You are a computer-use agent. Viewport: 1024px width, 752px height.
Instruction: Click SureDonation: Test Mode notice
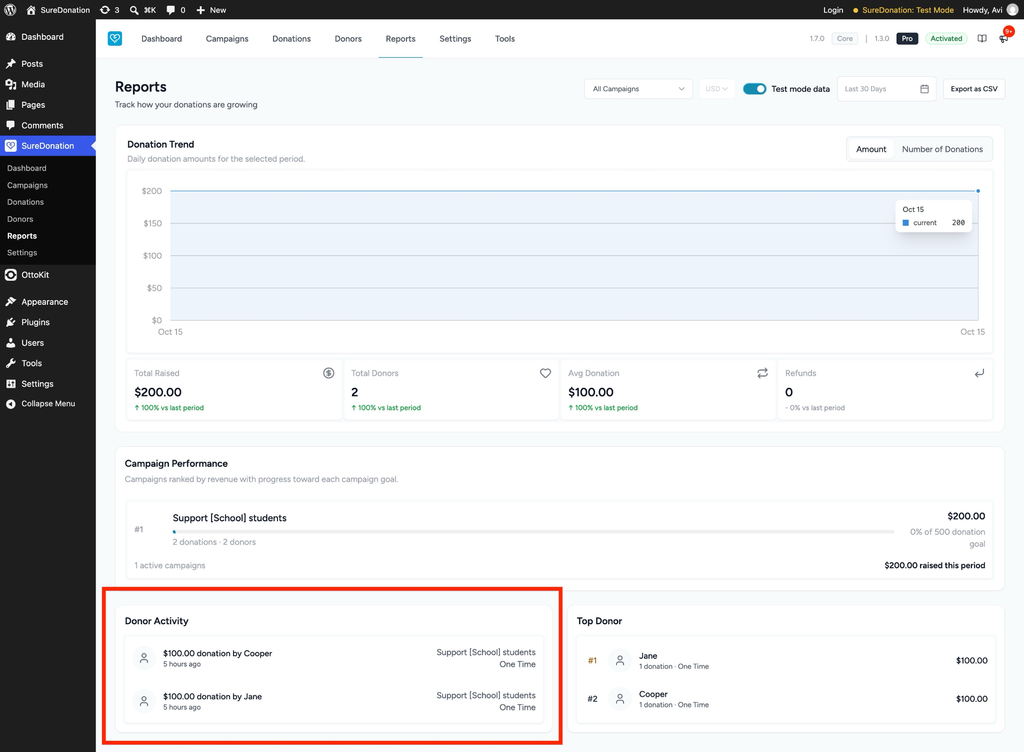point(903,10)
